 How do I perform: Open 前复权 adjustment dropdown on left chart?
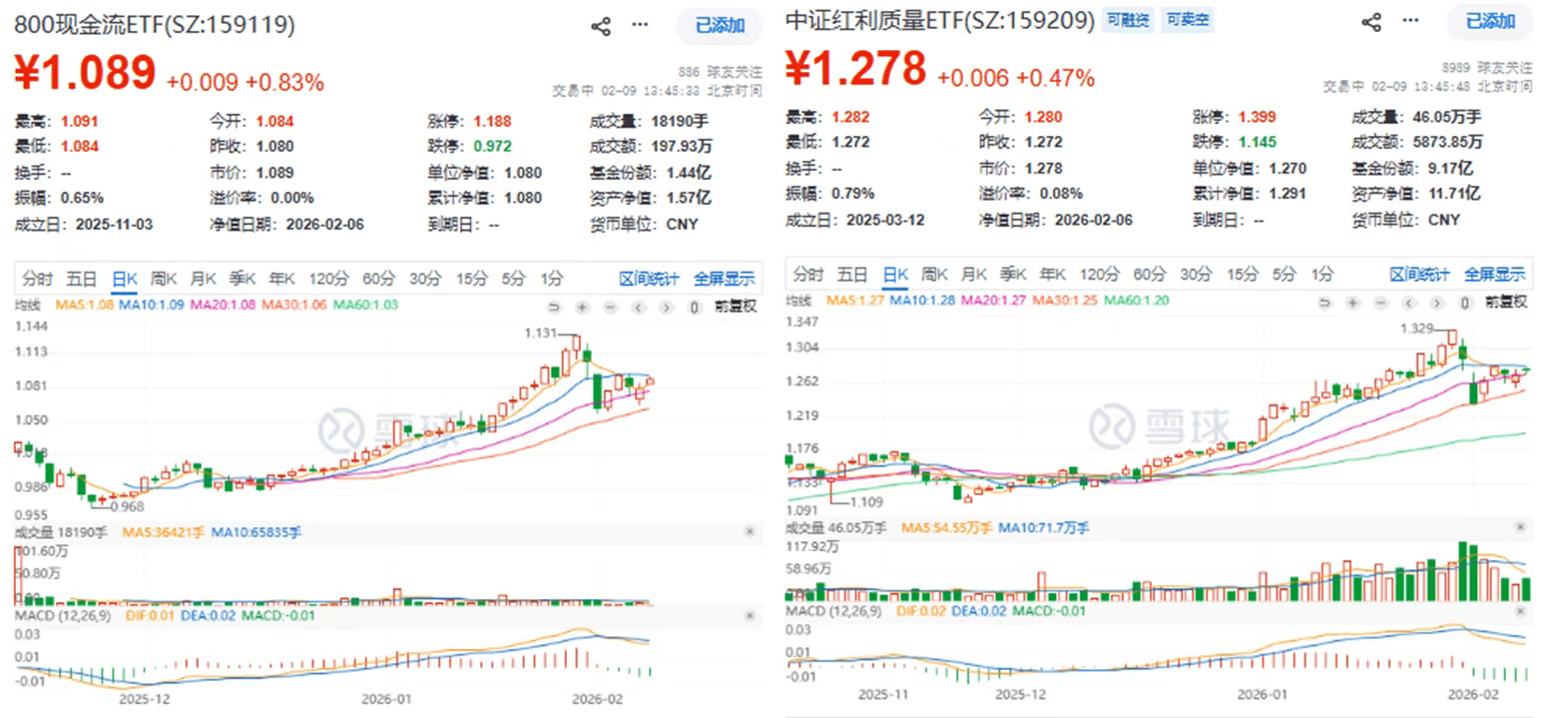(x=735, y=307)
